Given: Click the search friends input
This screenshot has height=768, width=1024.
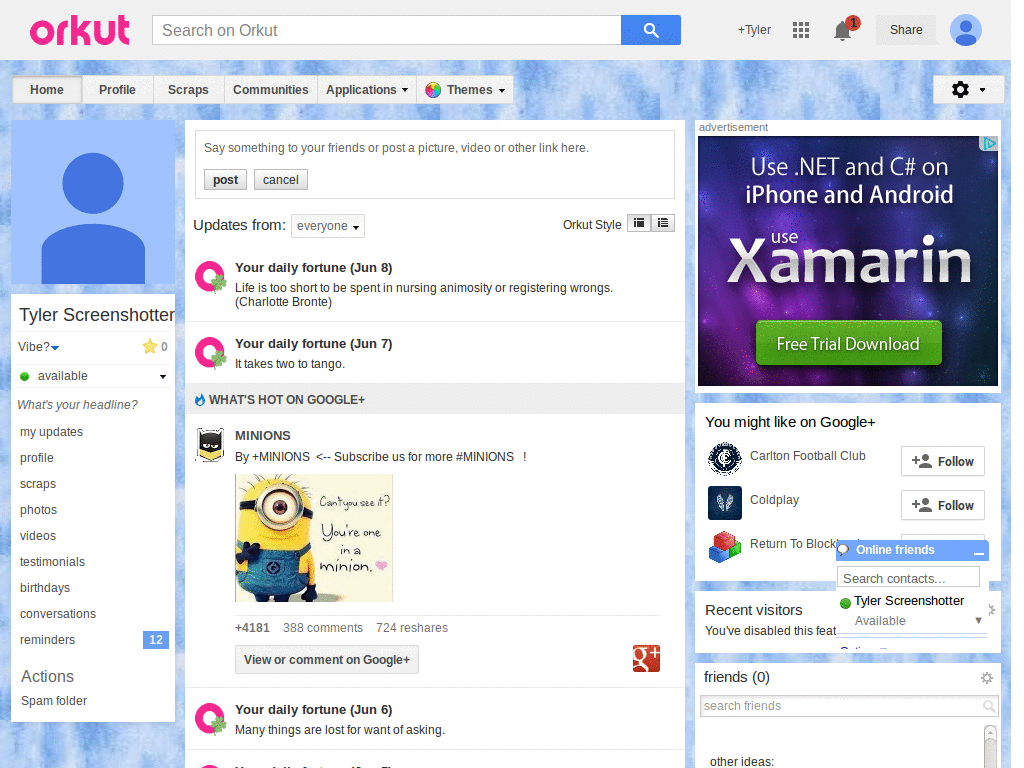Looking at the screenshot, I should tap(841, 706).
